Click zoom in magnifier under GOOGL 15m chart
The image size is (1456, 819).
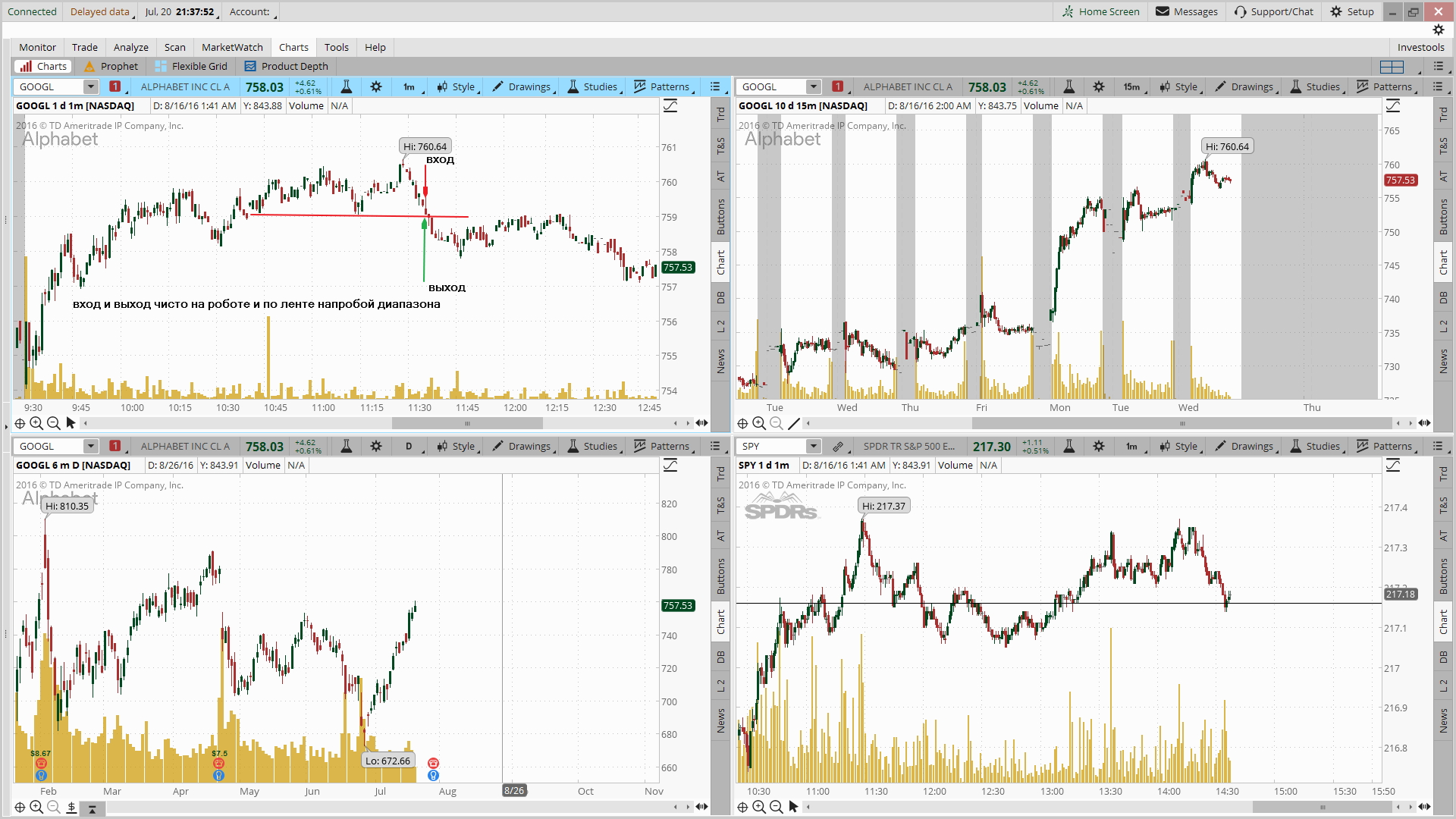point(759,423)
